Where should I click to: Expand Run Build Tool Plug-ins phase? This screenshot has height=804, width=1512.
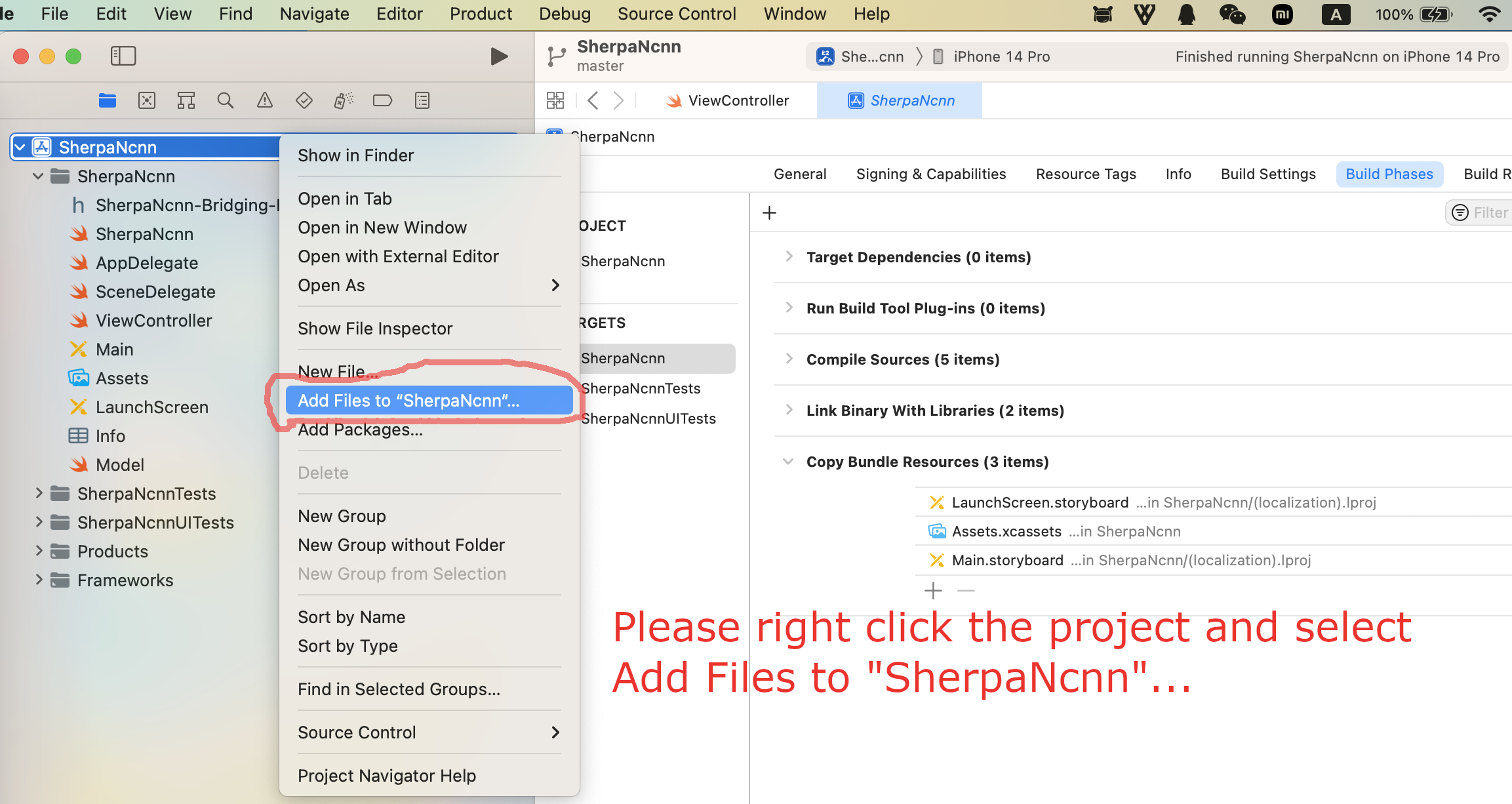789,308
